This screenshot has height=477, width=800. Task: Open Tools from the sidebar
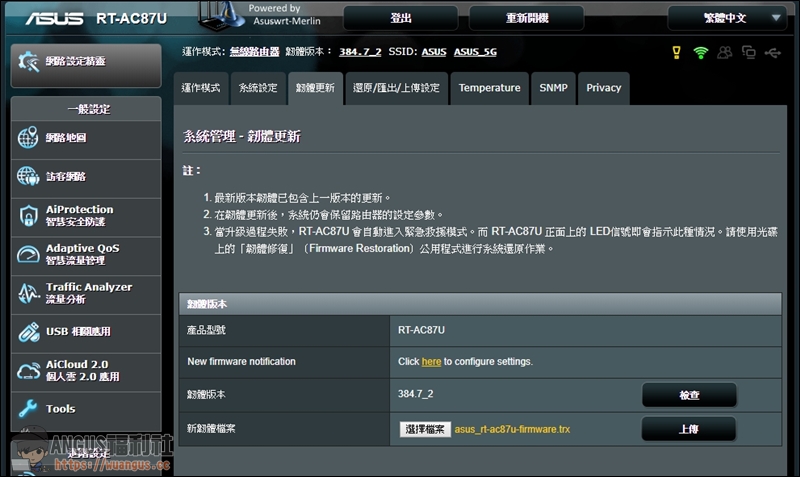[85, 408]
